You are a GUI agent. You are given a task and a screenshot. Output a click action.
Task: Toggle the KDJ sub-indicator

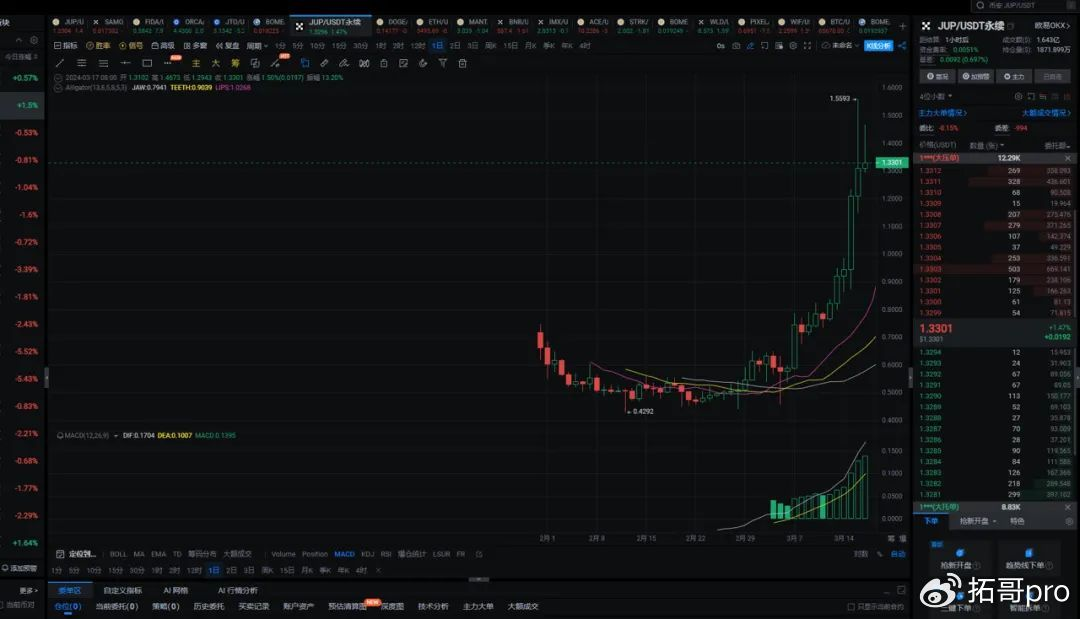pyautogui.click(x=367, y=554)
